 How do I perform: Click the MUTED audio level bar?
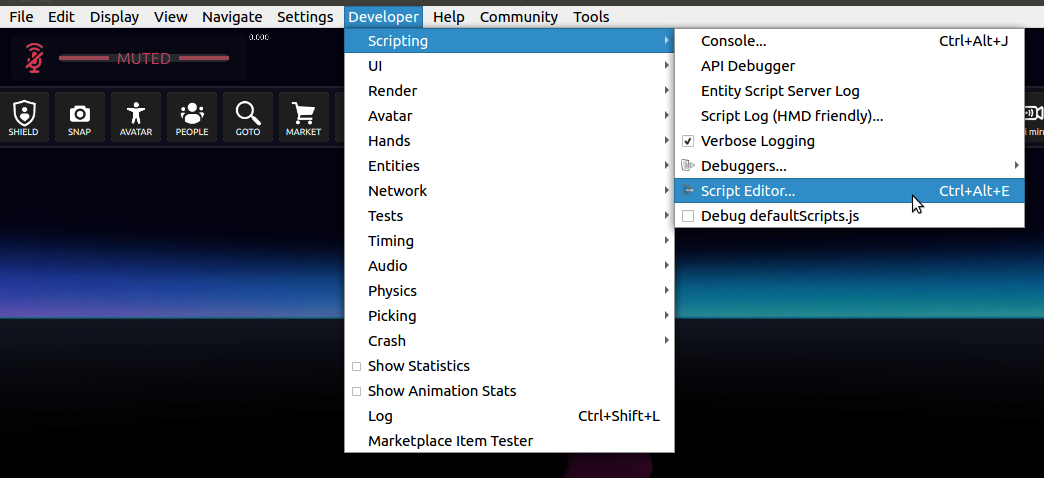pos(144,59)
